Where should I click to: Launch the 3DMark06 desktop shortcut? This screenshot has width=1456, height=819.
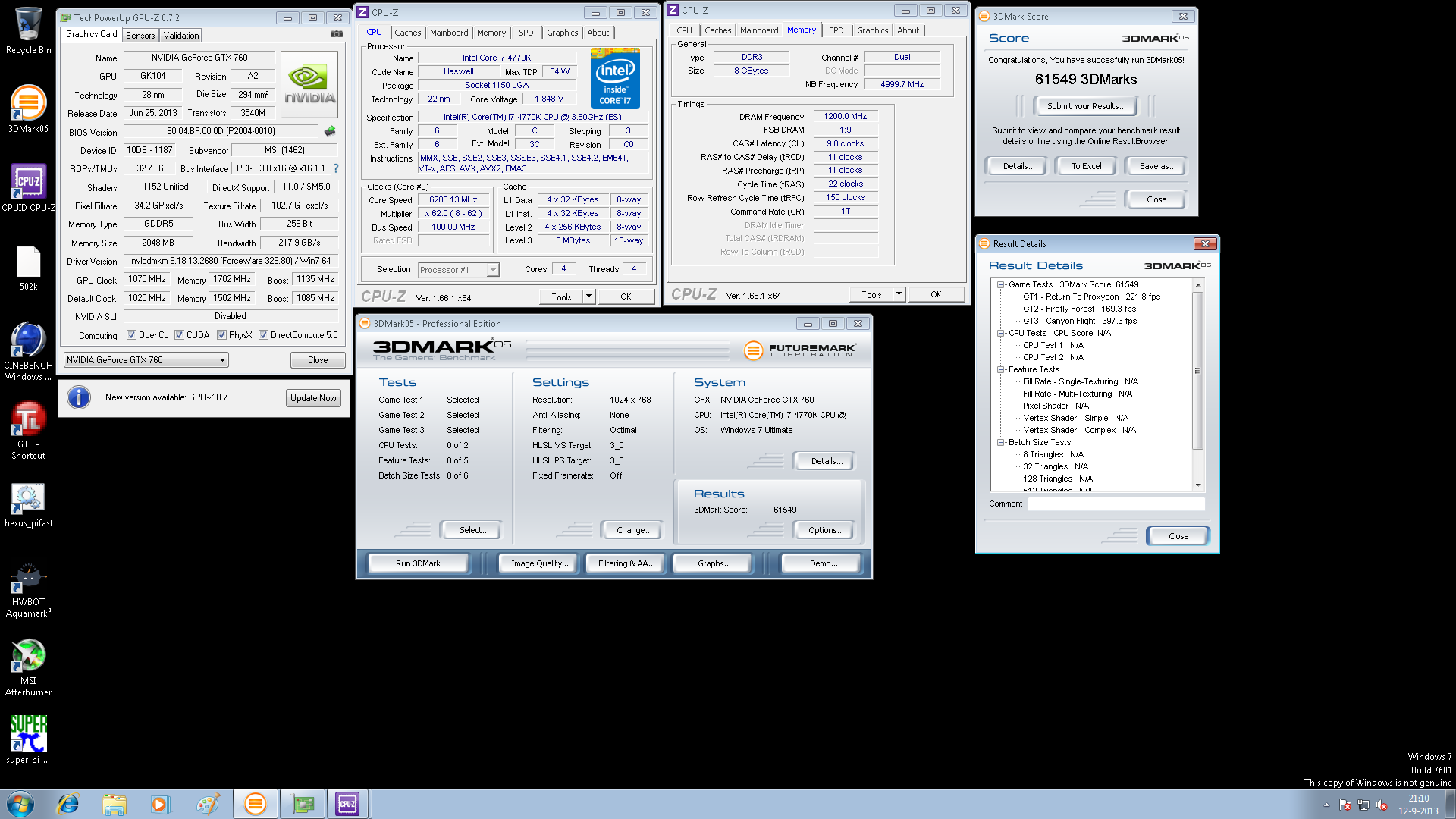coord(28,108)
